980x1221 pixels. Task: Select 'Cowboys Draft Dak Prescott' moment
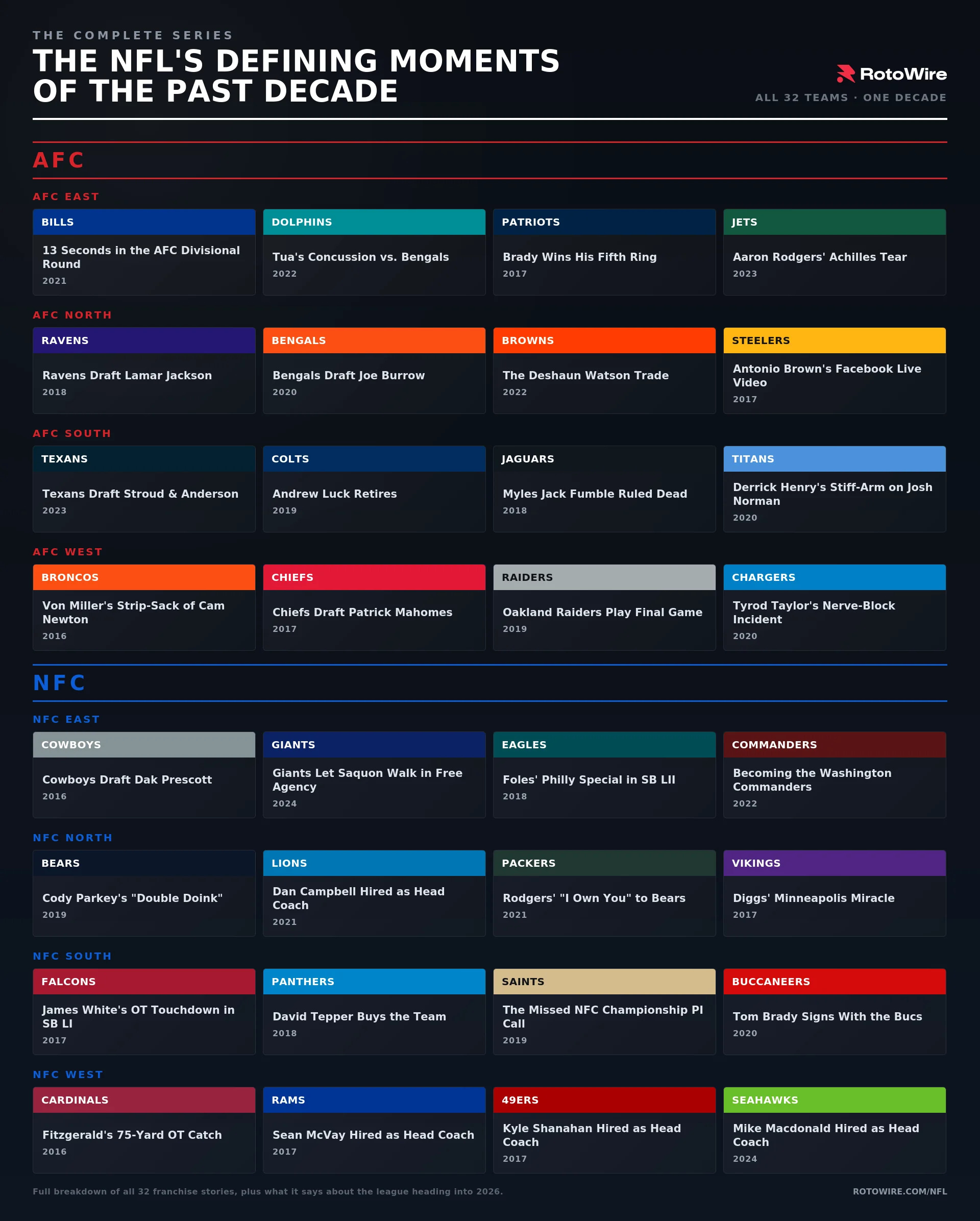[x=128, y=780]
